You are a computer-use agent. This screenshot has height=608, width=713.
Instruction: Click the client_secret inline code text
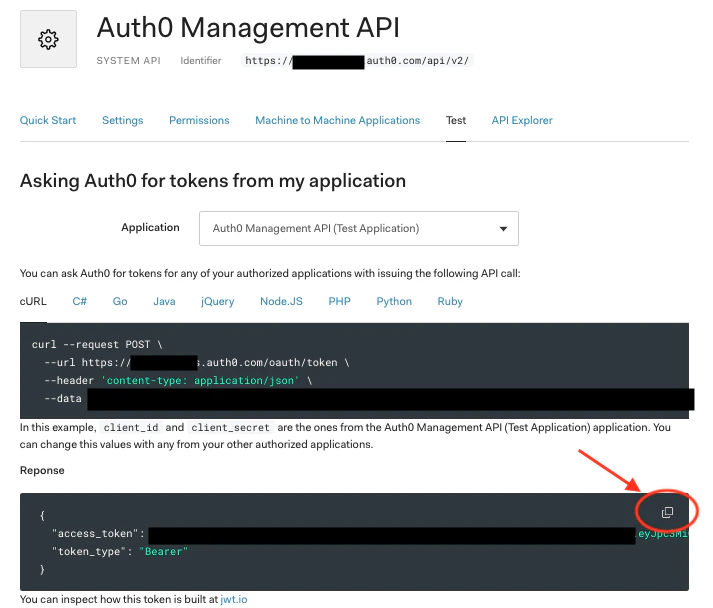(230, 428)
